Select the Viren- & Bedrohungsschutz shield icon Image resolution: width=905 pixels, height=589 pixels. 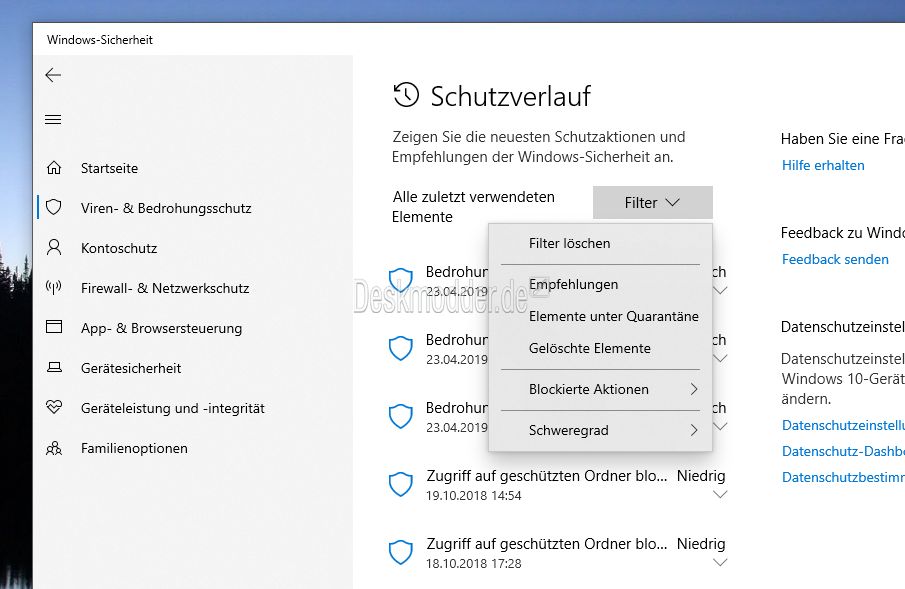pyautogui.click(x=54, y=207)
